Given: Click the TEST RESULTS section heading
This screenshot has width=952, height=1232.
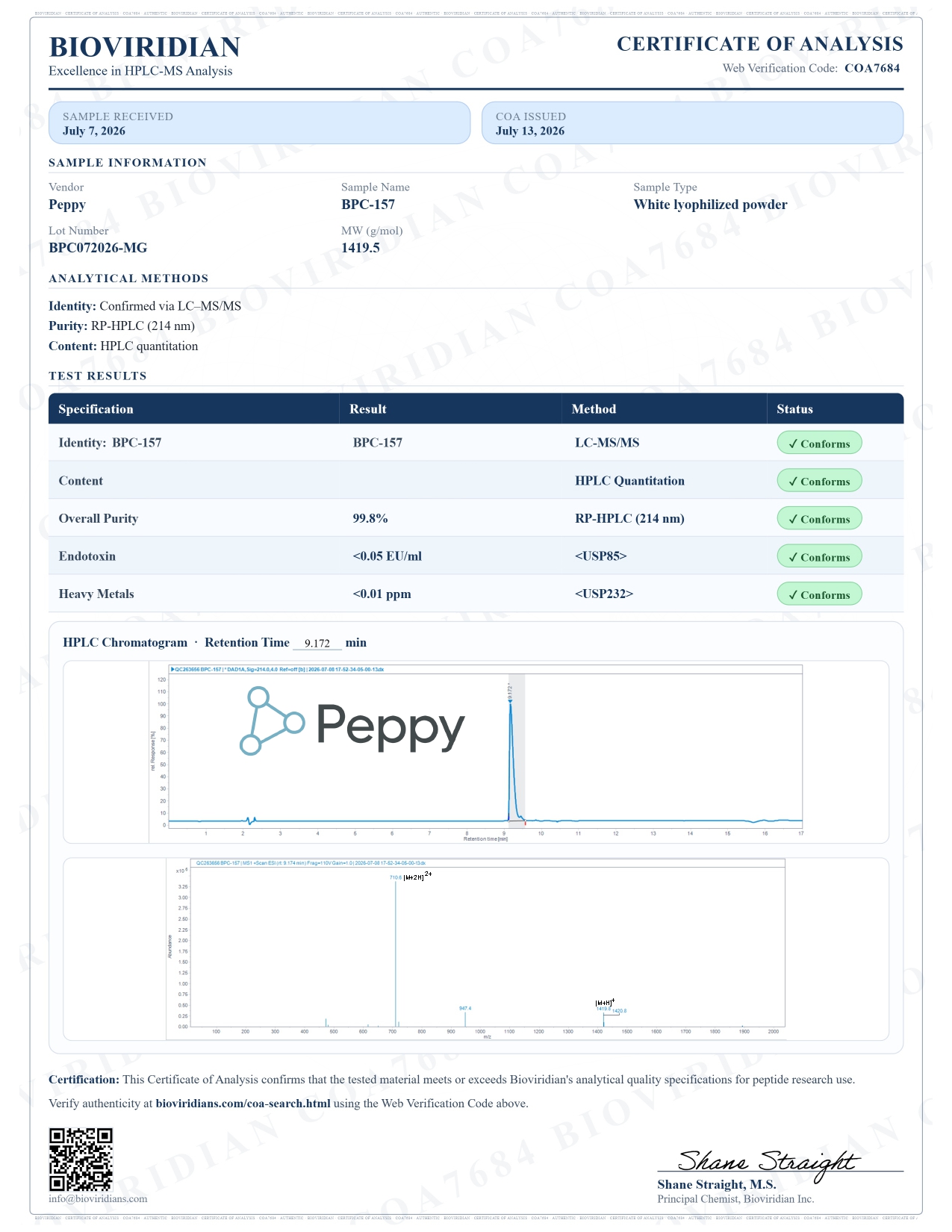Looking at the screenshot, I should tap(98, 376).
